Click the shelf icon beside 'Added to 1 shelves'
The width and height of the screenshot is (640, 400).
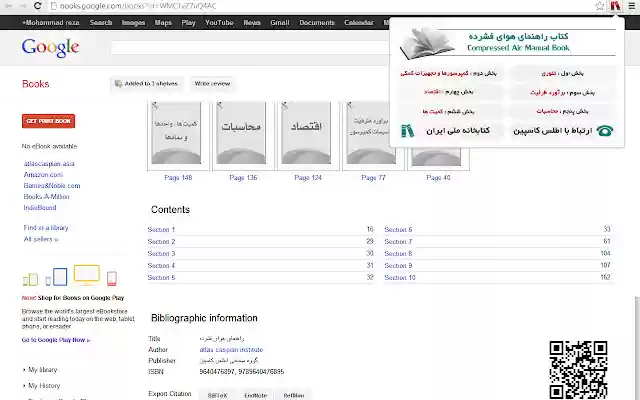tap(118, 84)
